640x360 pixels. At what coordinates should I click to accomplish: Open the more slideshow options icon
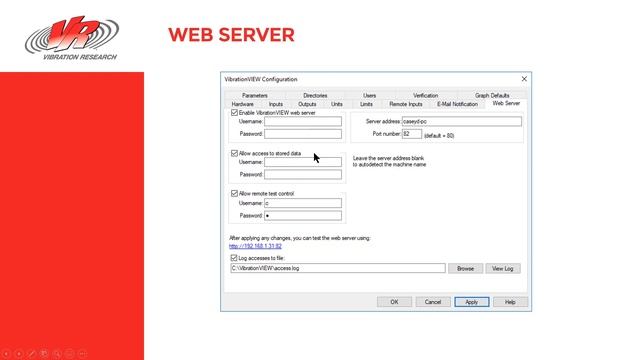pyautogui.click(x=82, y=353)
